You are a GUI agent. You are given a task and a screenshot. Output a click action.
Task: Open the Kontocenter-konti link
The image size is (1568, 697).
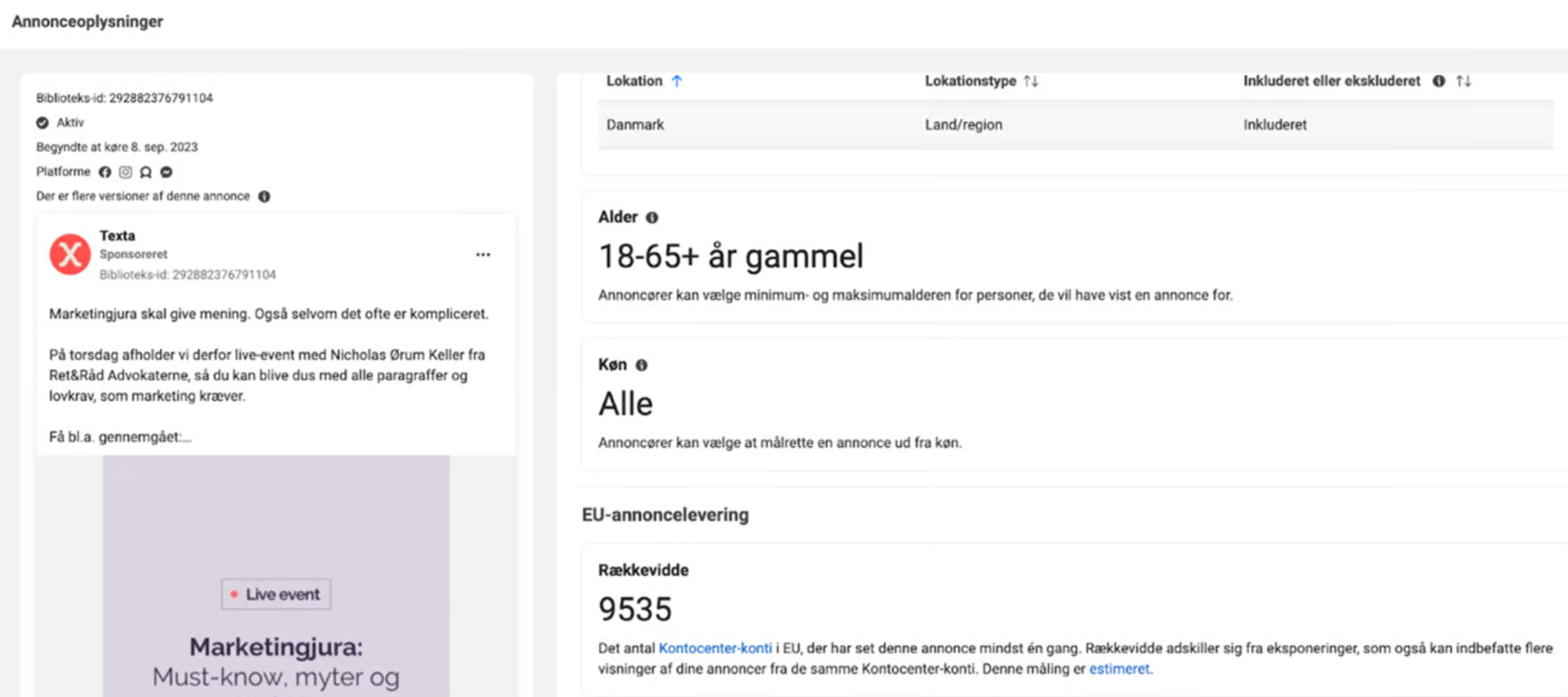point(715,649)
